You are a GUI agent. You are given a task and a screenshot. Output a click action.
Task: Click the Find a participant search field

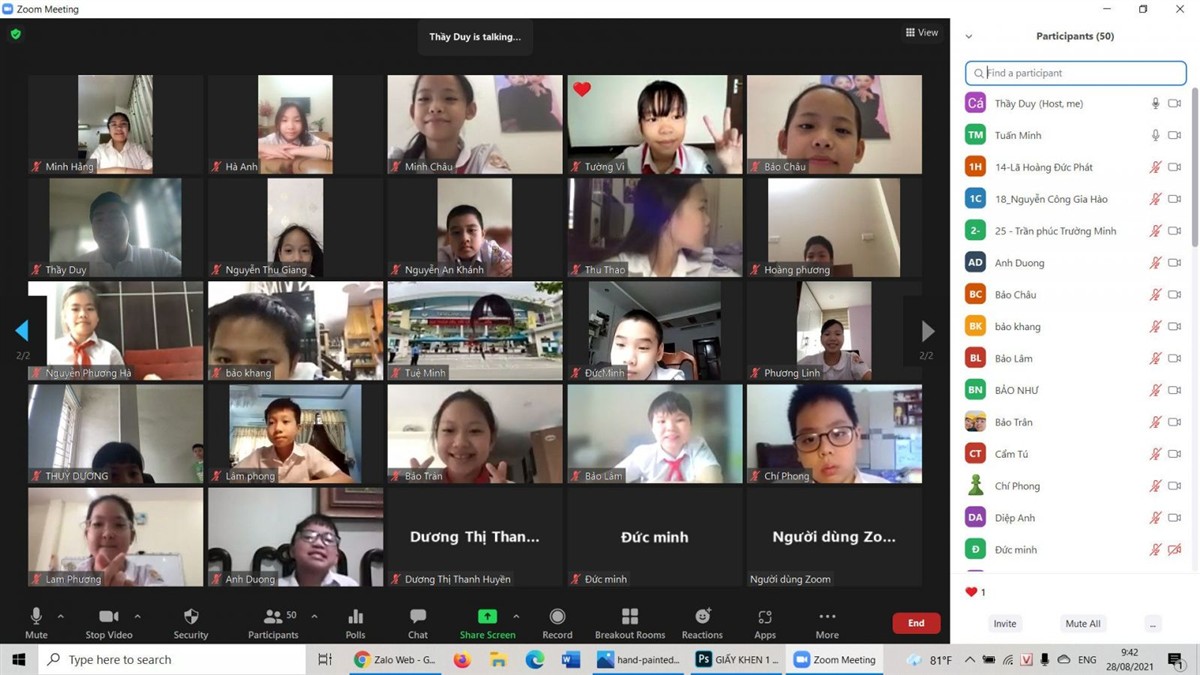click(x=1080, y=73)
